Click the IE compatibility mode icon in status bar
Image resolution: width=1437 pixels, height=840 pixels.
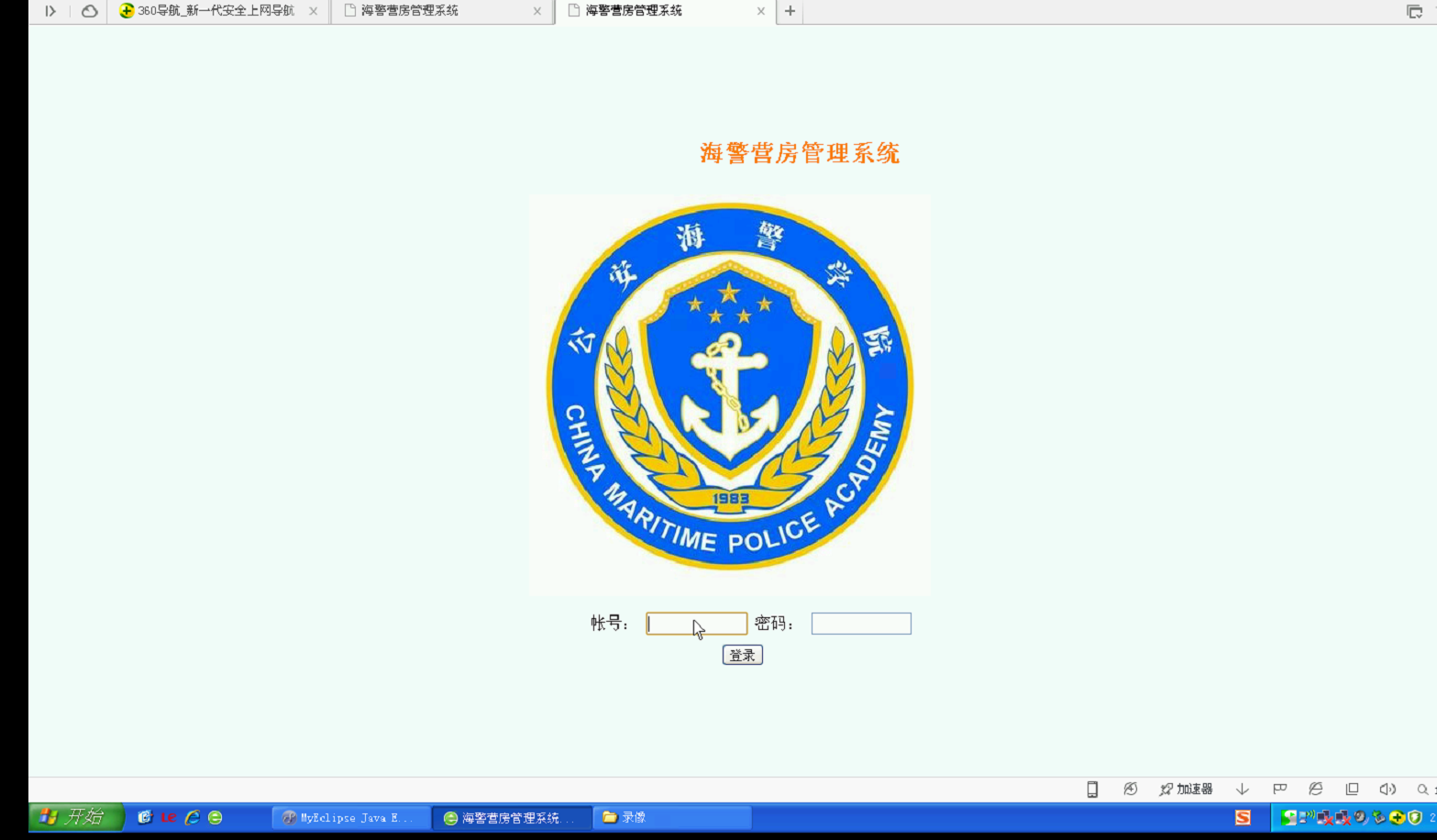coord(1316,790)
